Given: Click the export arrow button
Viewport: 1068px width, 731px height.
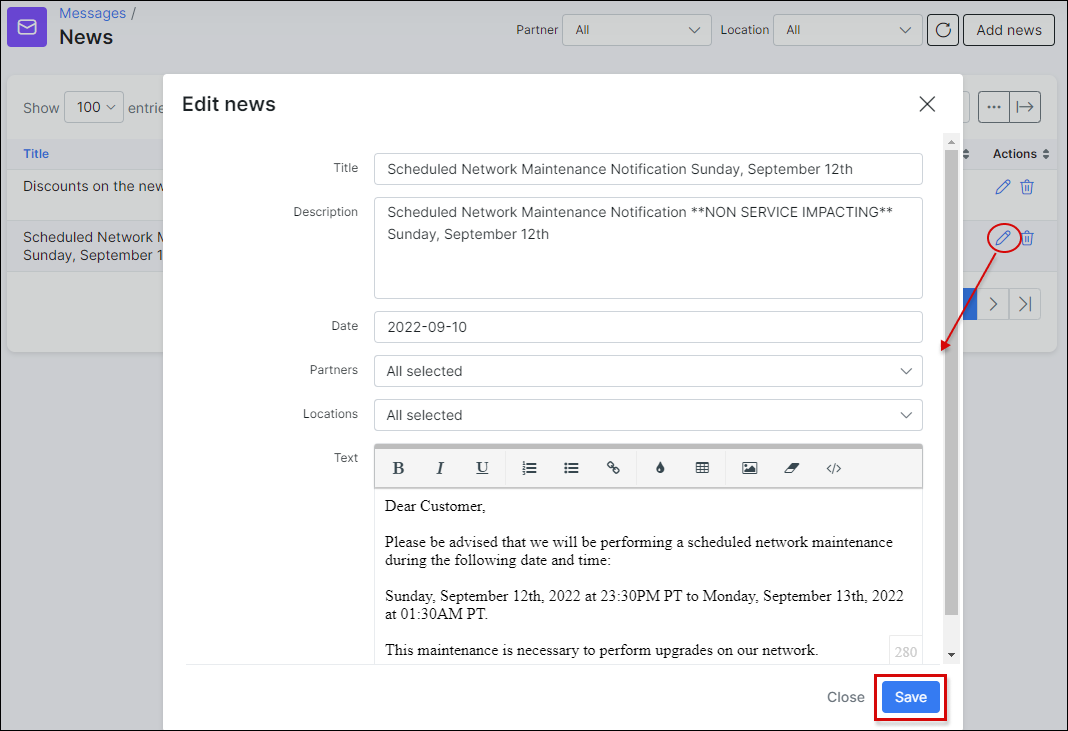Looking at the screenshot, I should [x=1025, y=107].
